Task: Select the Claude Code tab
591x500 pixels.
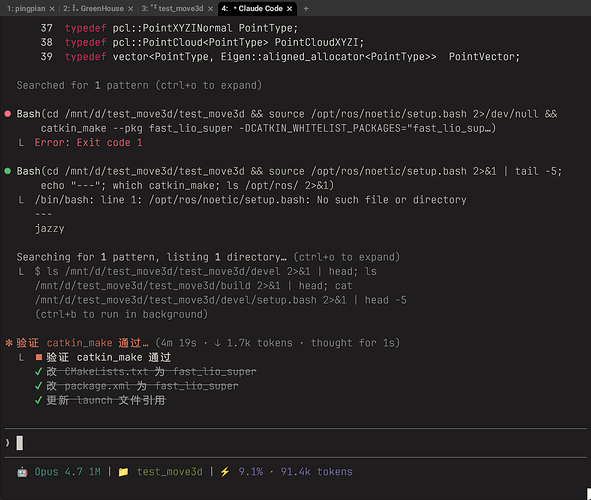Action: (x=252, y=8)
